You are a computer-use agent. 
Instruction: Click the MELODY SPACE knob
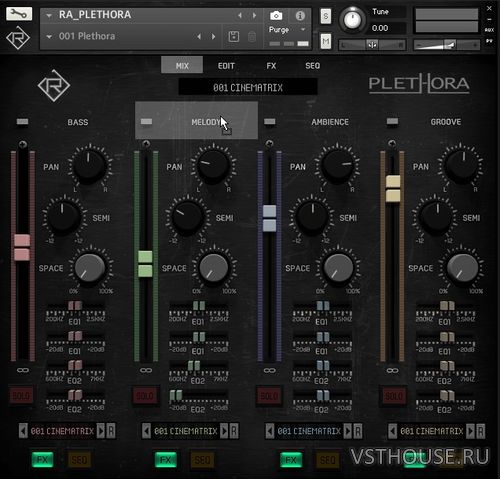[x=214, y=268]
